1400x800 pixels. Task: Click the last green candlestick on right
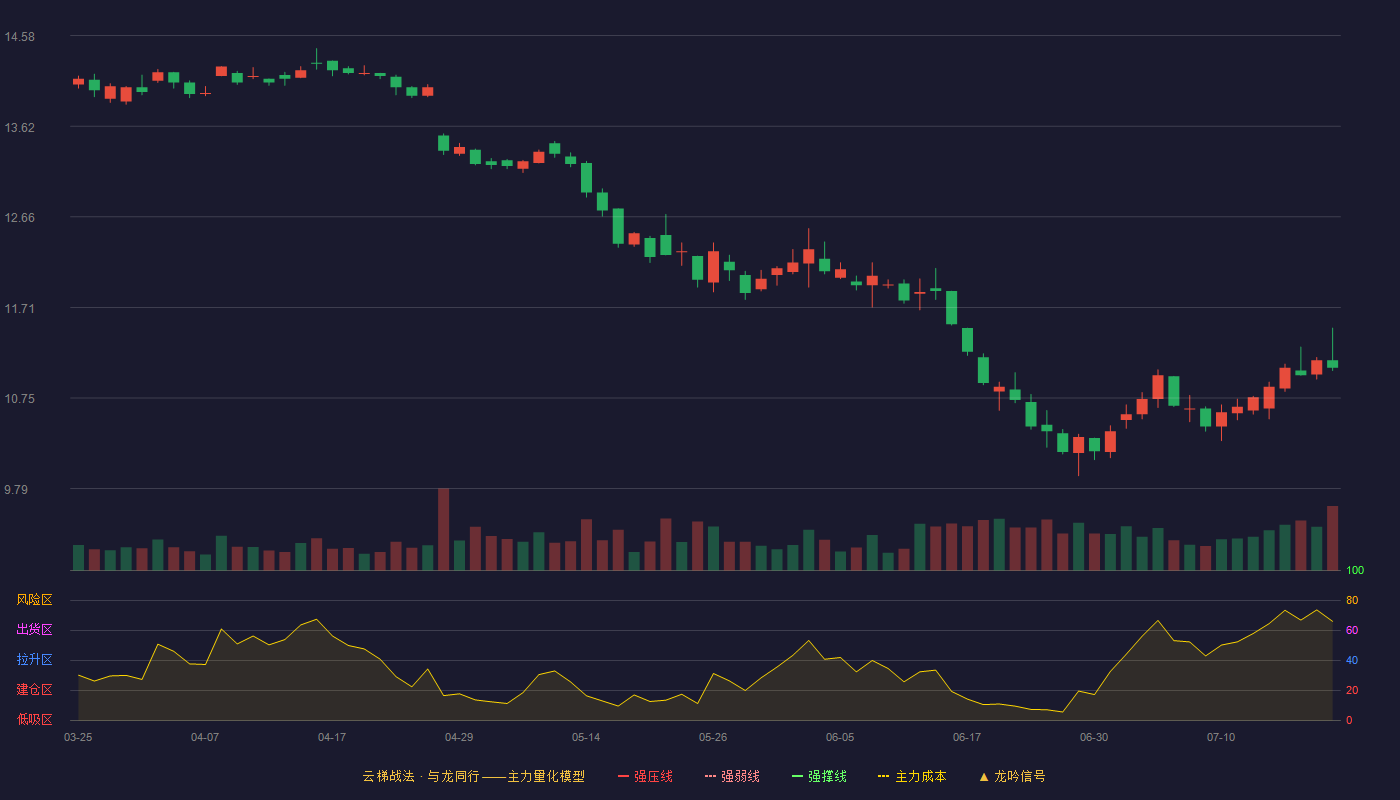[x=1332, y=364]
